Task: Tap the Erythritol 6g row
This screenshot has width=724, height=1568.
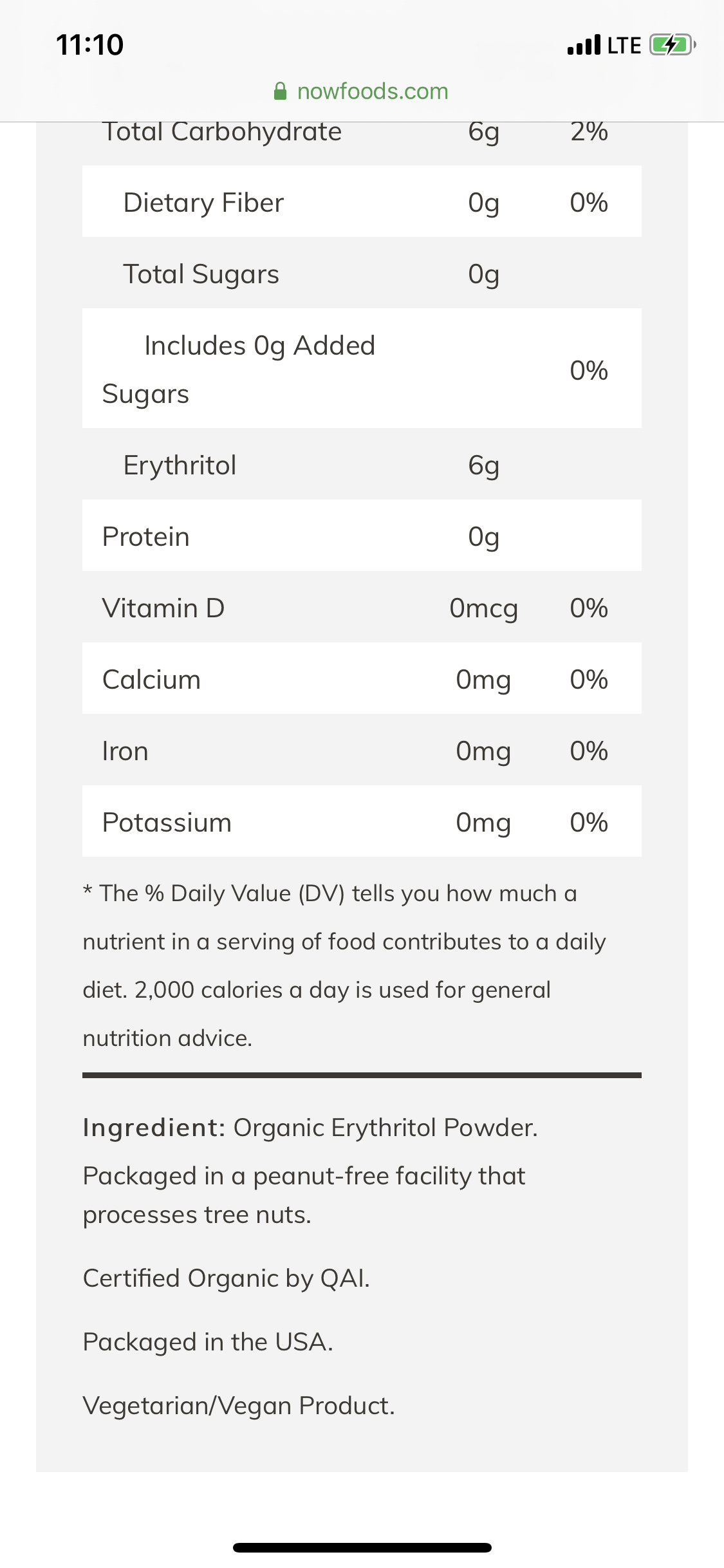Action: coord(362,465)
